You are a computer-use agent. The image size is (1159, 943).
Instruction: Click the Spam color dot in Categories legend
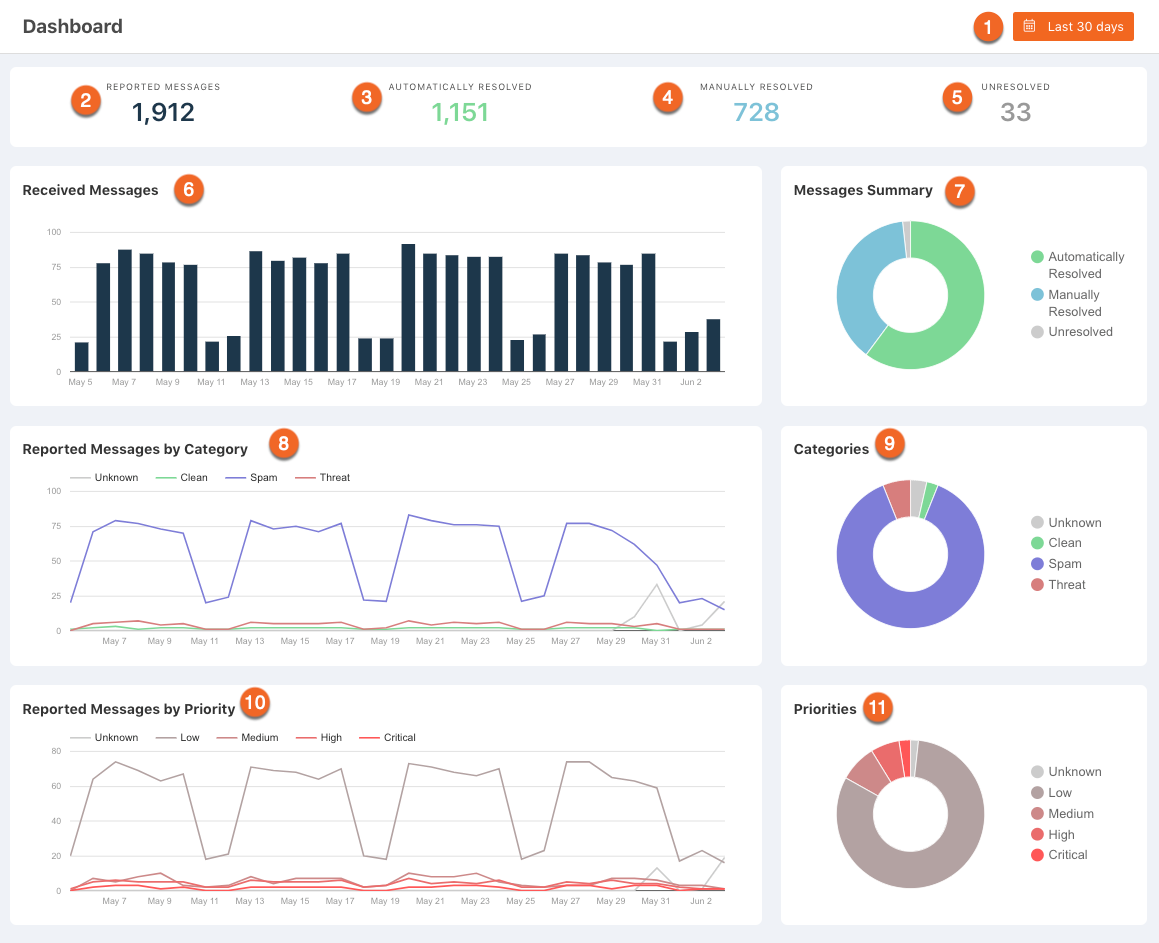(1037, 564)
